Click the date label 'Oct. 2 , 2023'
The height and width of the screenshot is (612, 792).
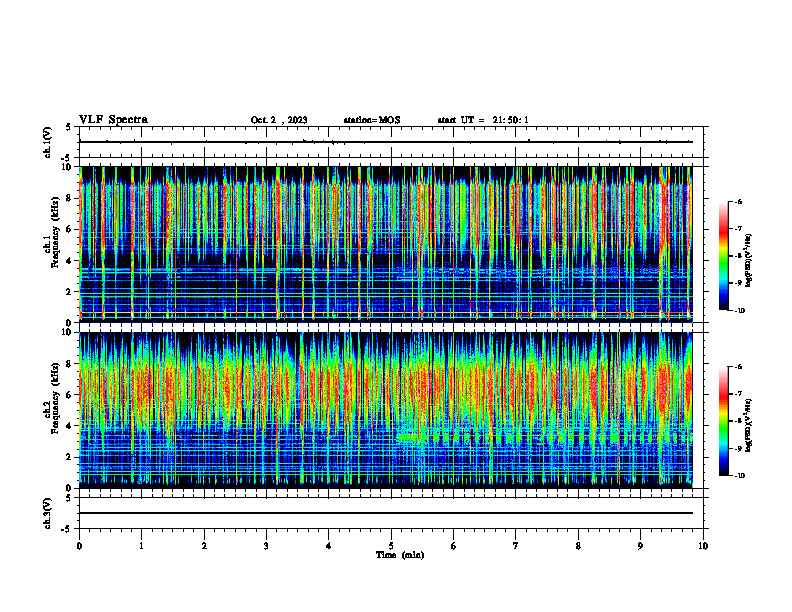coord(279,120)
